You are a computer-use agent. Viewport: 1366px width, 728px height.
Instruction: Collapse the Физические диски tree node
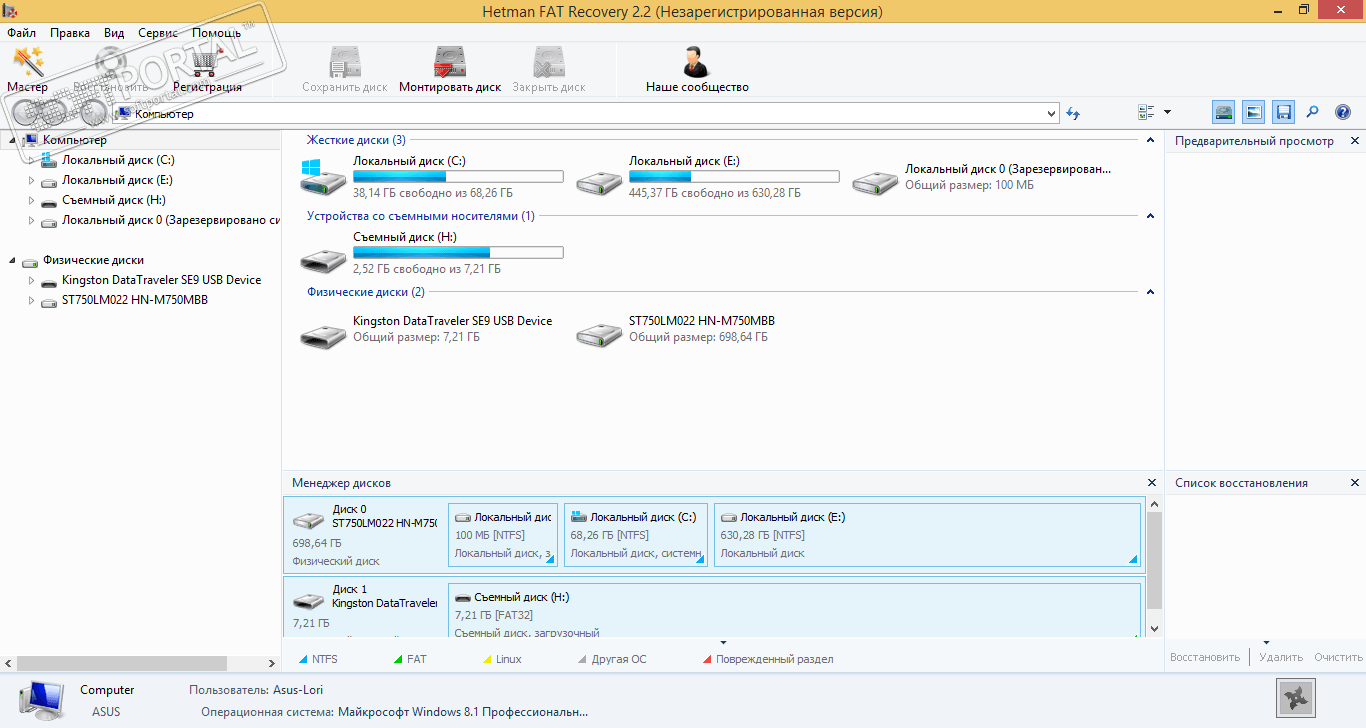pyautogui.click(x=12, y=260)
